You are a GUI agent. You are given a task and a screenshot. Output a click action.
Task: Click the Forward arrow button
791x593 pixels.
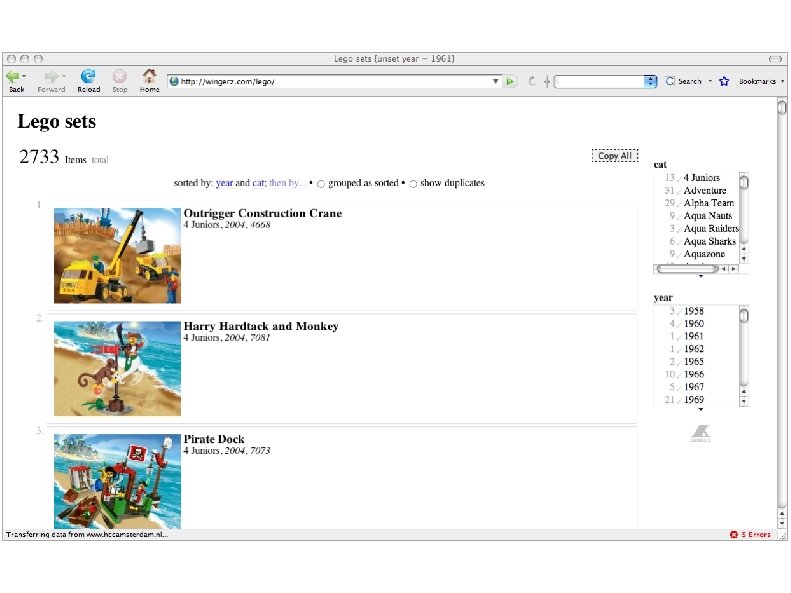(x=50, y=76)
